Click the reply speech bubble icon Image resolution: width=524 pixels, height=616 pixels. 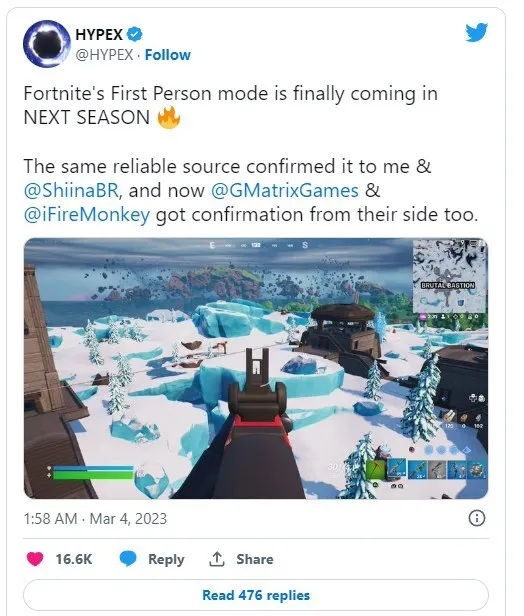click(128, 559)
